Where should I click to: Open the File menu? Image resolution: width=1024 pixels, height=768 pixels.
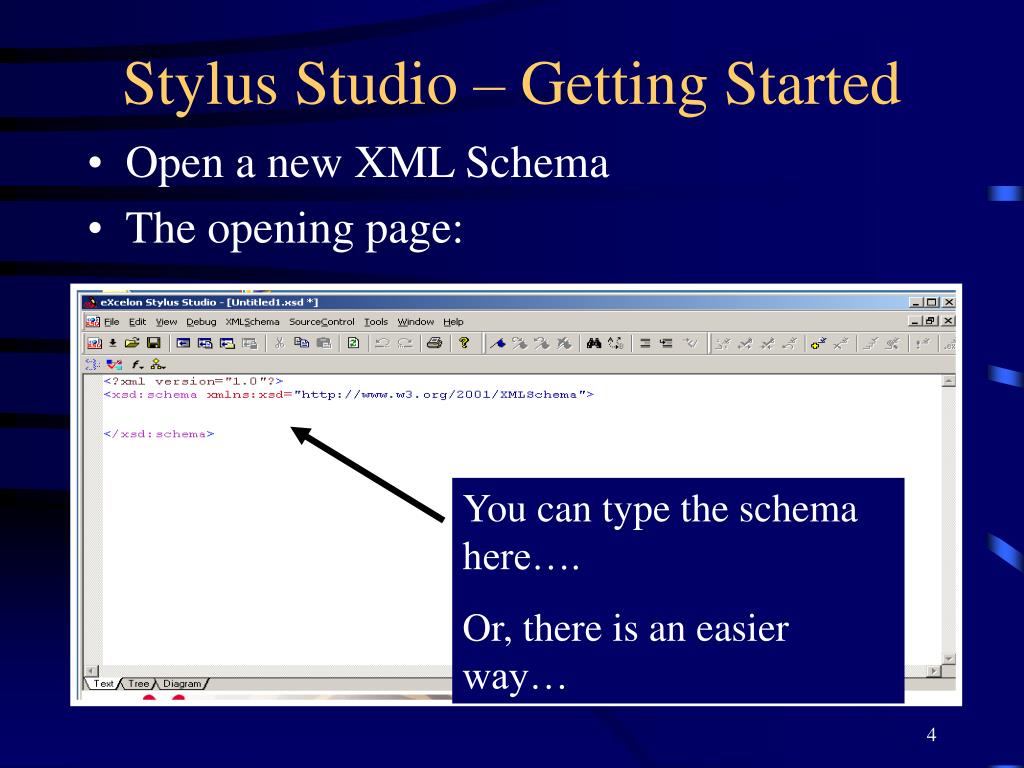tap(112, 322)
